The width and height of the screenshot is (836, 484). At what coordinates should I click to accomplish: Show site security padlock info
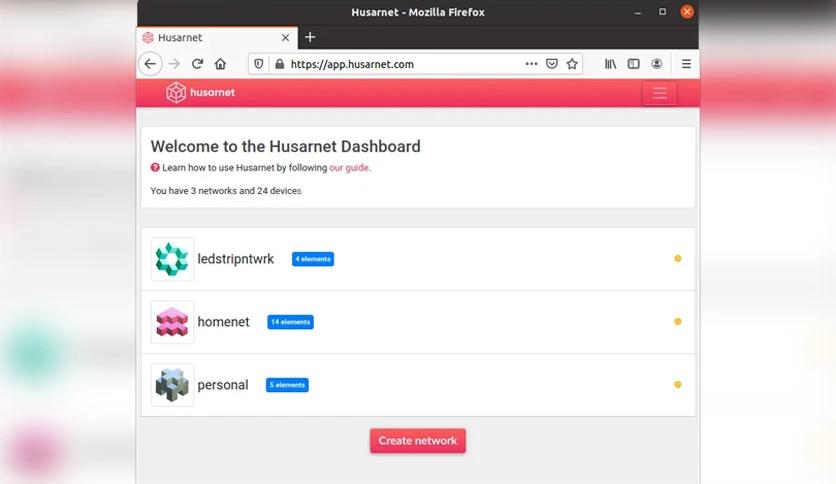279,64
